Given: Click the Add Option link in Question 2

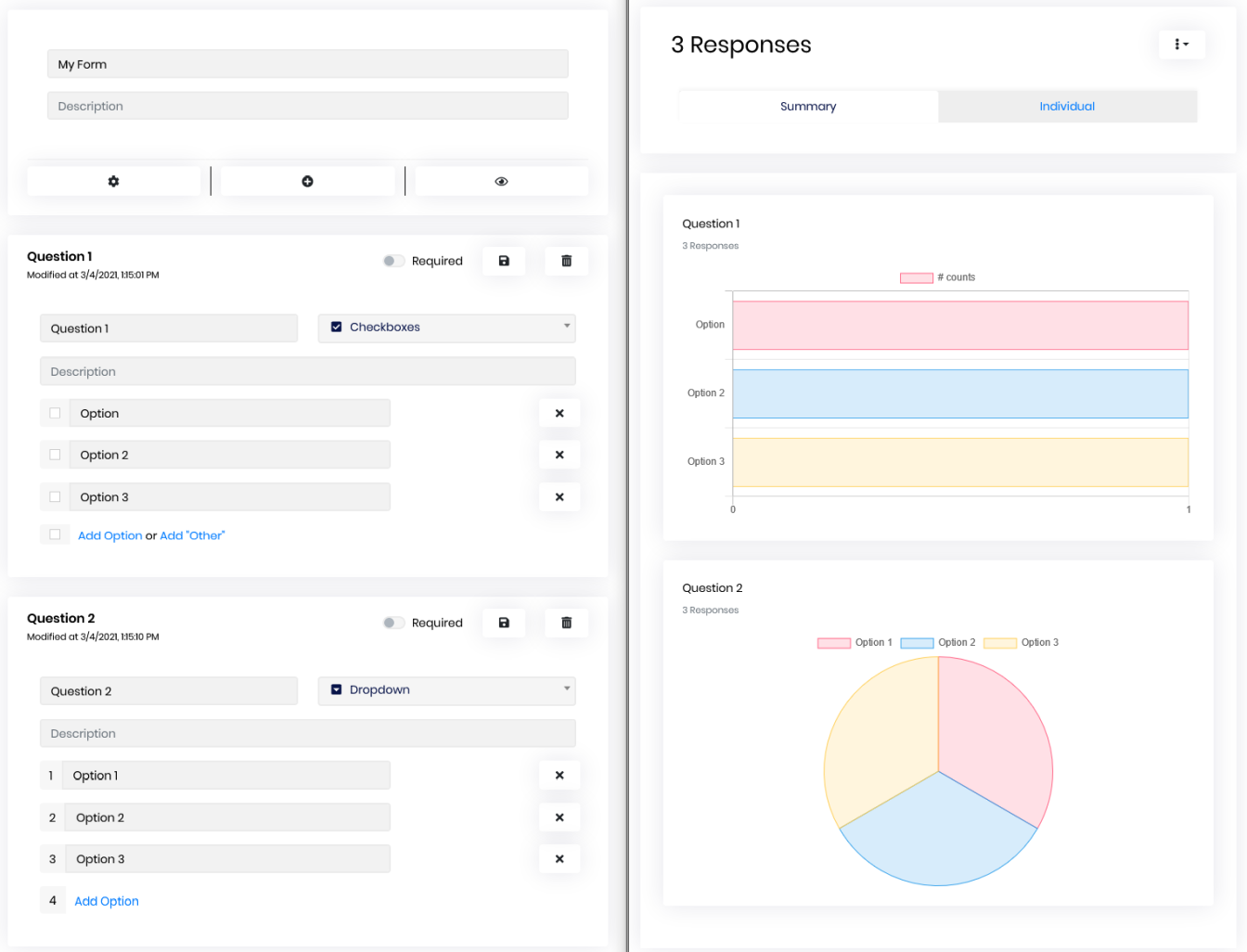Looking at the screenshot, I should click(x=107, y=901).
